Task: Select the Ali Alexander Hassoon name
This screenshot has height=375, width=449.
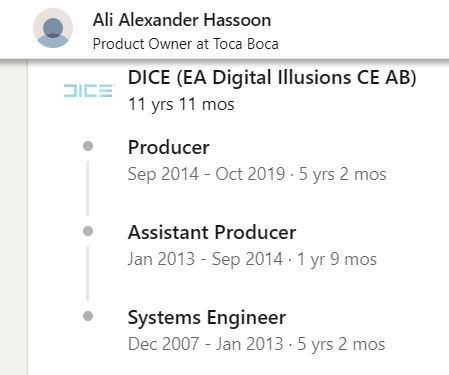Action: 182,20
